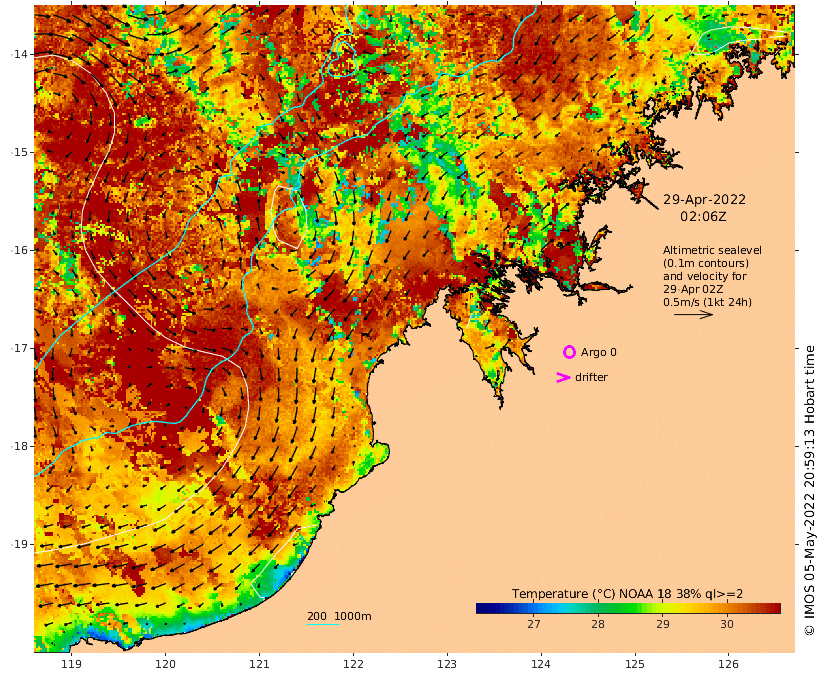Click the '200 1000m' depth legend text
The image size is (820, 680).
click(339, 616)
